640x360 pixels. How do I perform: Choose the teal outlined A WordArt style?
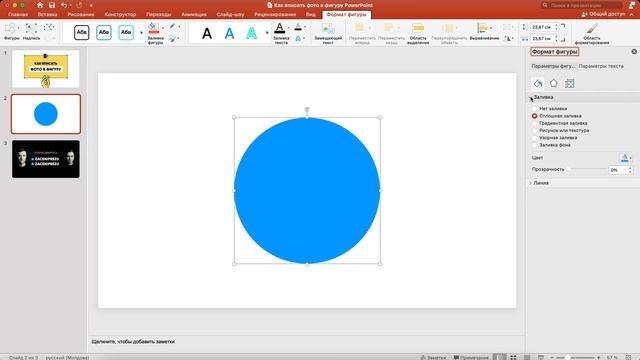coord(251,33)
